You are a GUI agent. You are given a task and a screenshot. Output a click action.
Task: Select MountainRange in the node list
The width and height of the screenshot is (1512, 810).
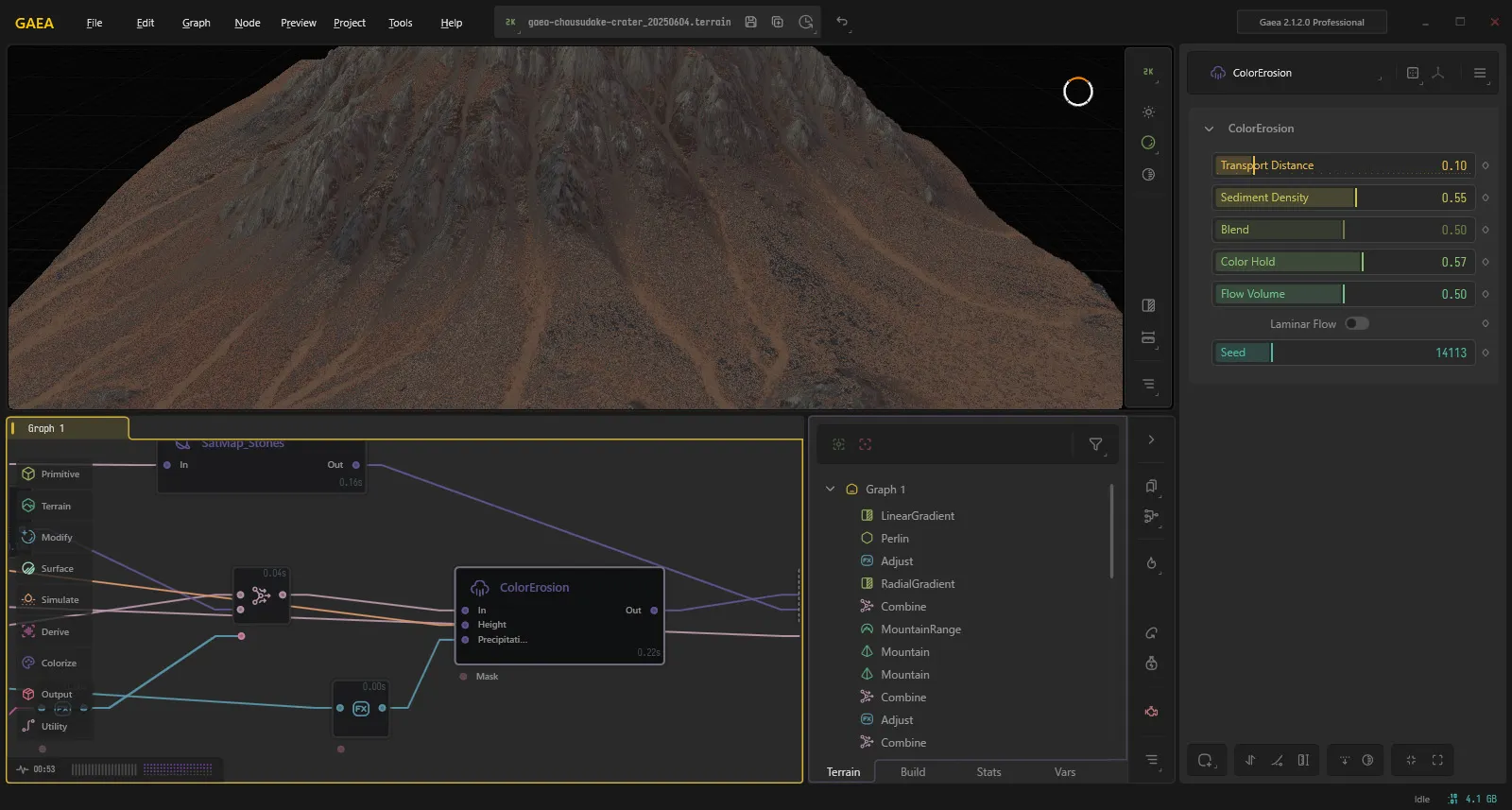tap(920, 629)
